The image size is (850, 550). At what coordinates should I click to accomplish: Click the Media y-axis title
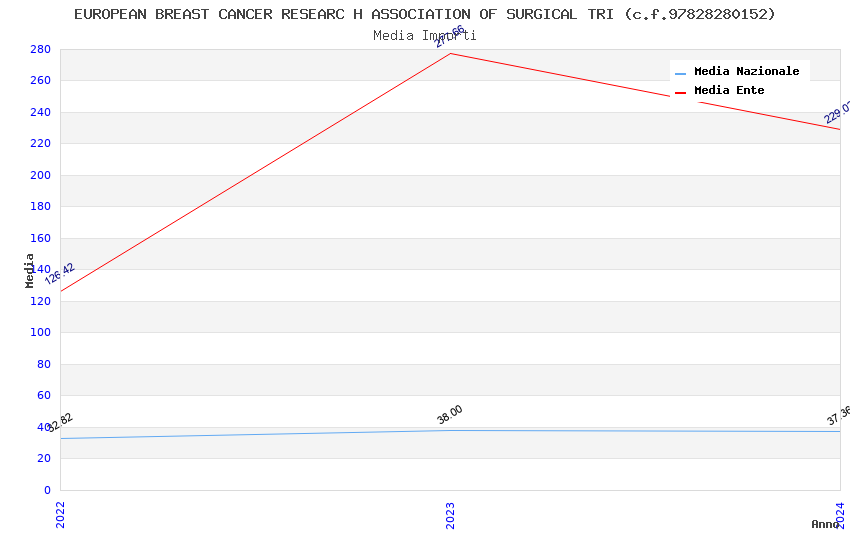pyautogui.click(x=29, y=270)
